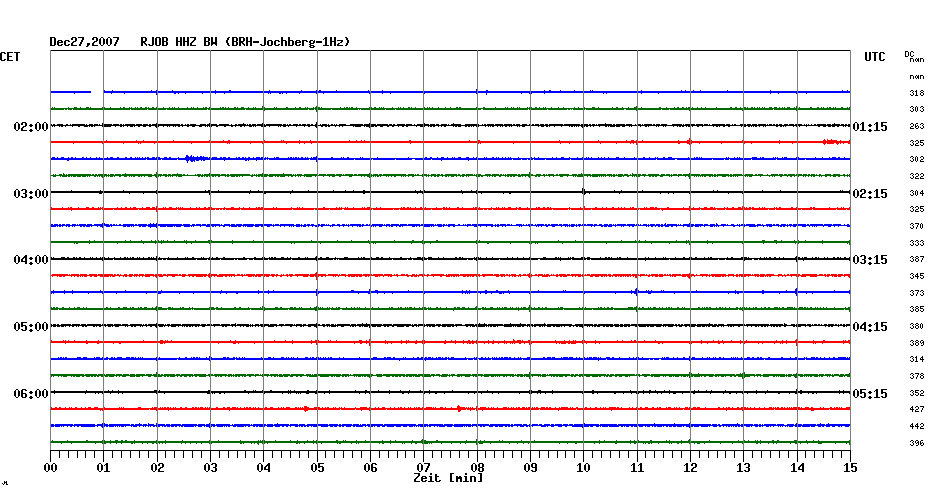
Task: Select DC value "314"
Action: (917, 359)
